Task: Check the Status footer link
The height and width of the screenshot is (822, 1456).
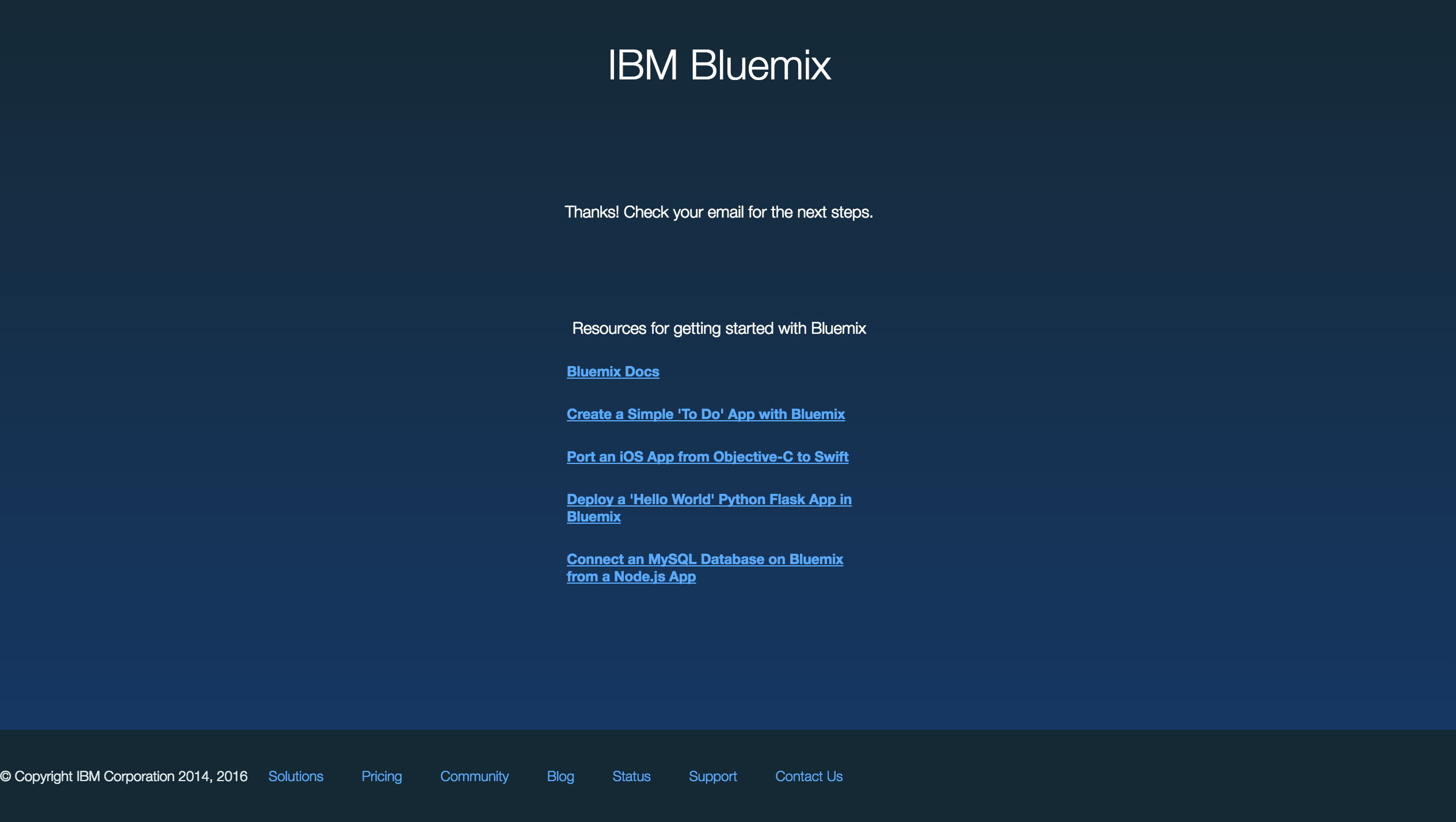Action: (x=631, y=777)
